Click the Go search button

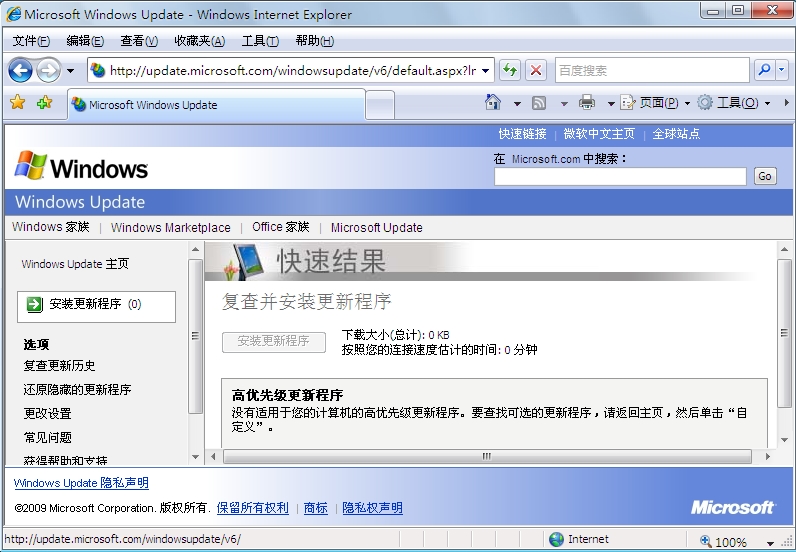(765, 176)
